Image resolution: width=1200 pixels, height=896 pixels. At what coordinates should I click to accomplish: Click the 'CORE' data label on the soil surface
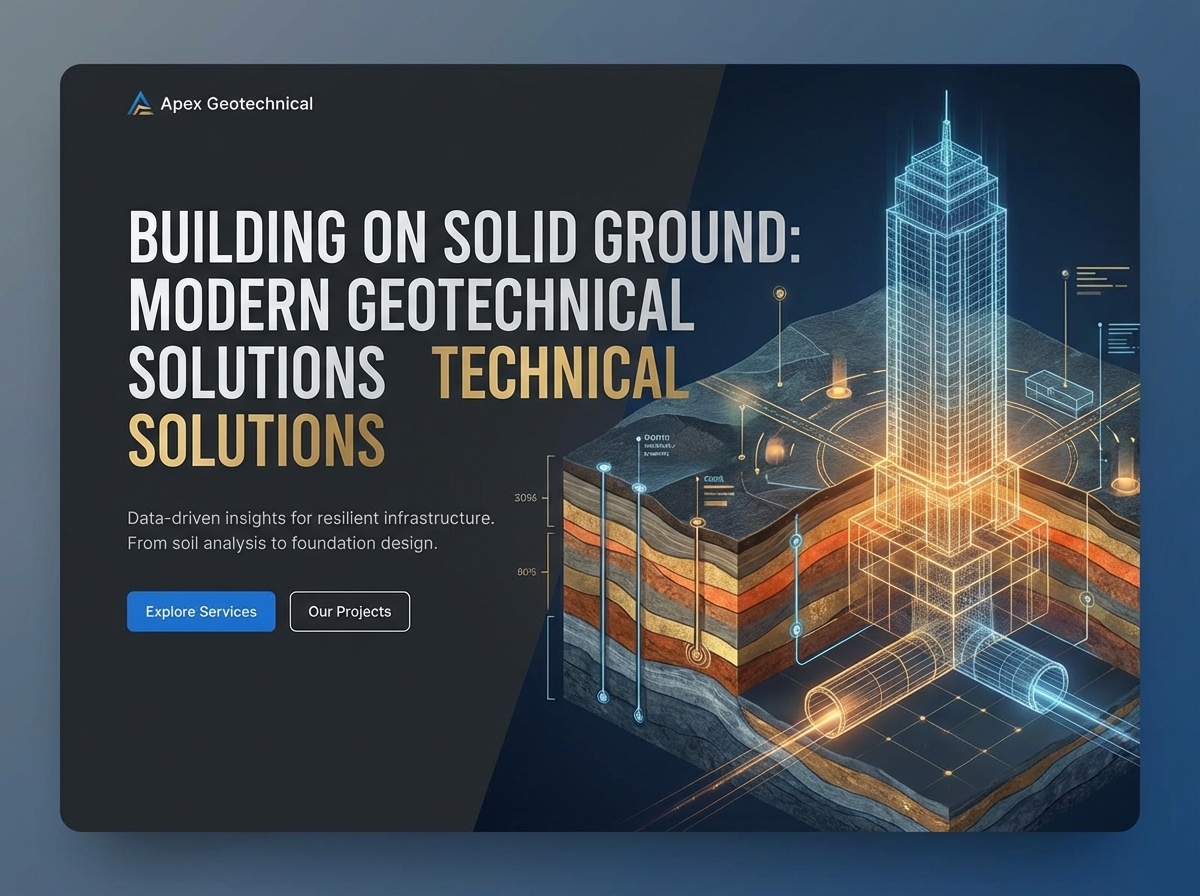[x=712, y=479]
